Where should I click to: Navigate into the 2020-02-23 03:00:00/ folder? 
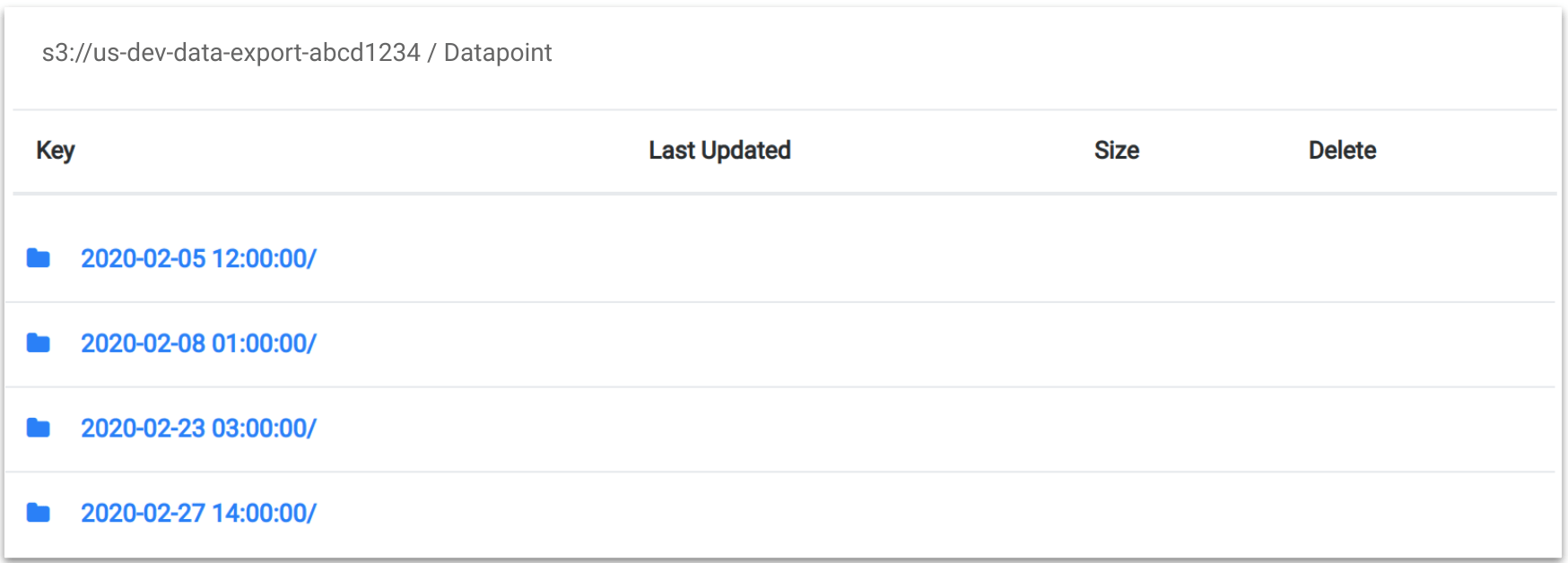click(198, 429)
